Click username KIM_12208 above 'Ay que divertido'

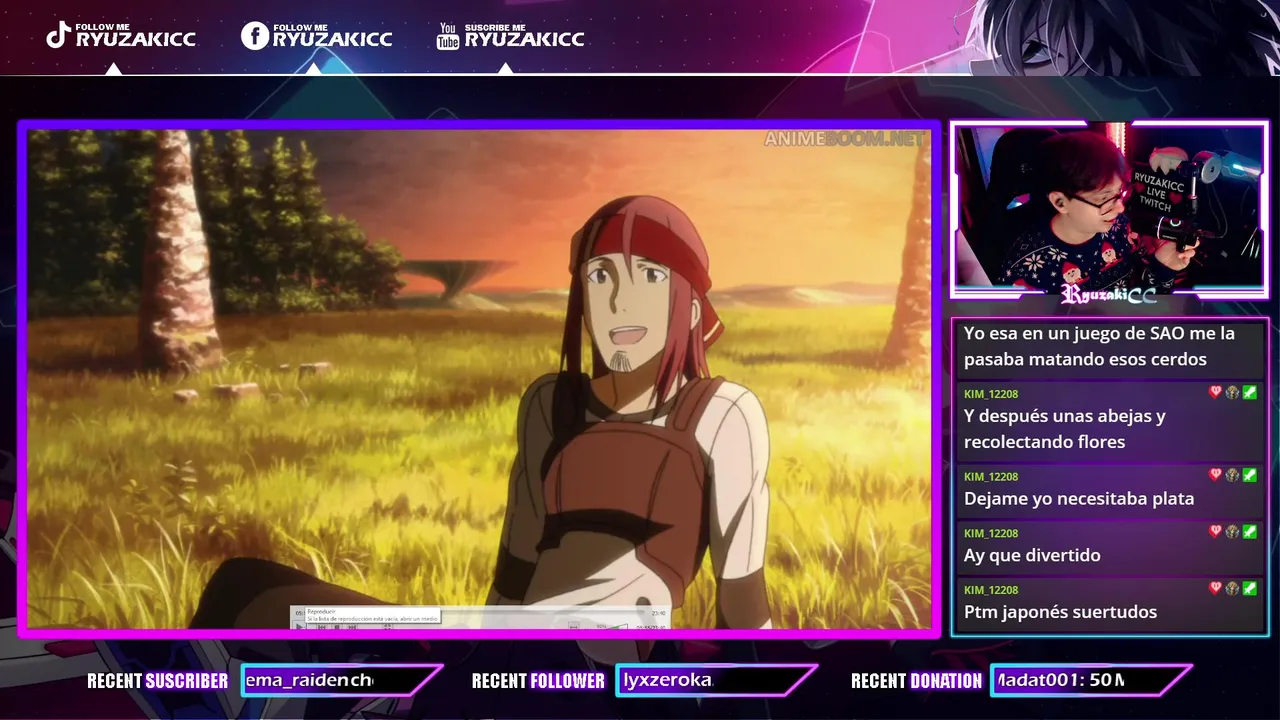click(991, 533)
